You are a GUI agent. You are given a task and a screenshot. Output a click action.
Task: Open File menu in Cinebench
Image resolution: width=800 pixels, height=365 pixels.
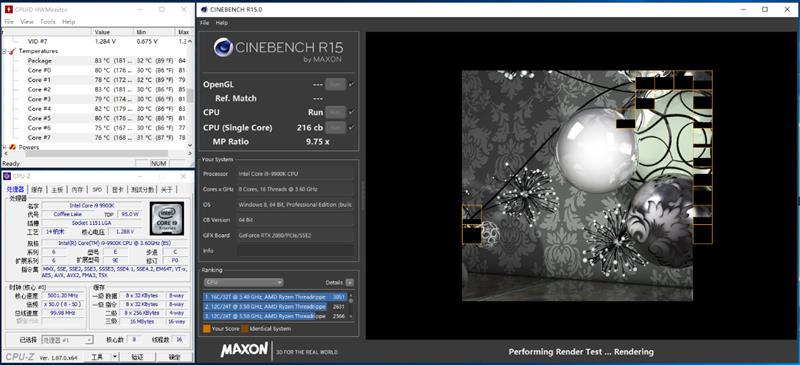coord(205,23)
